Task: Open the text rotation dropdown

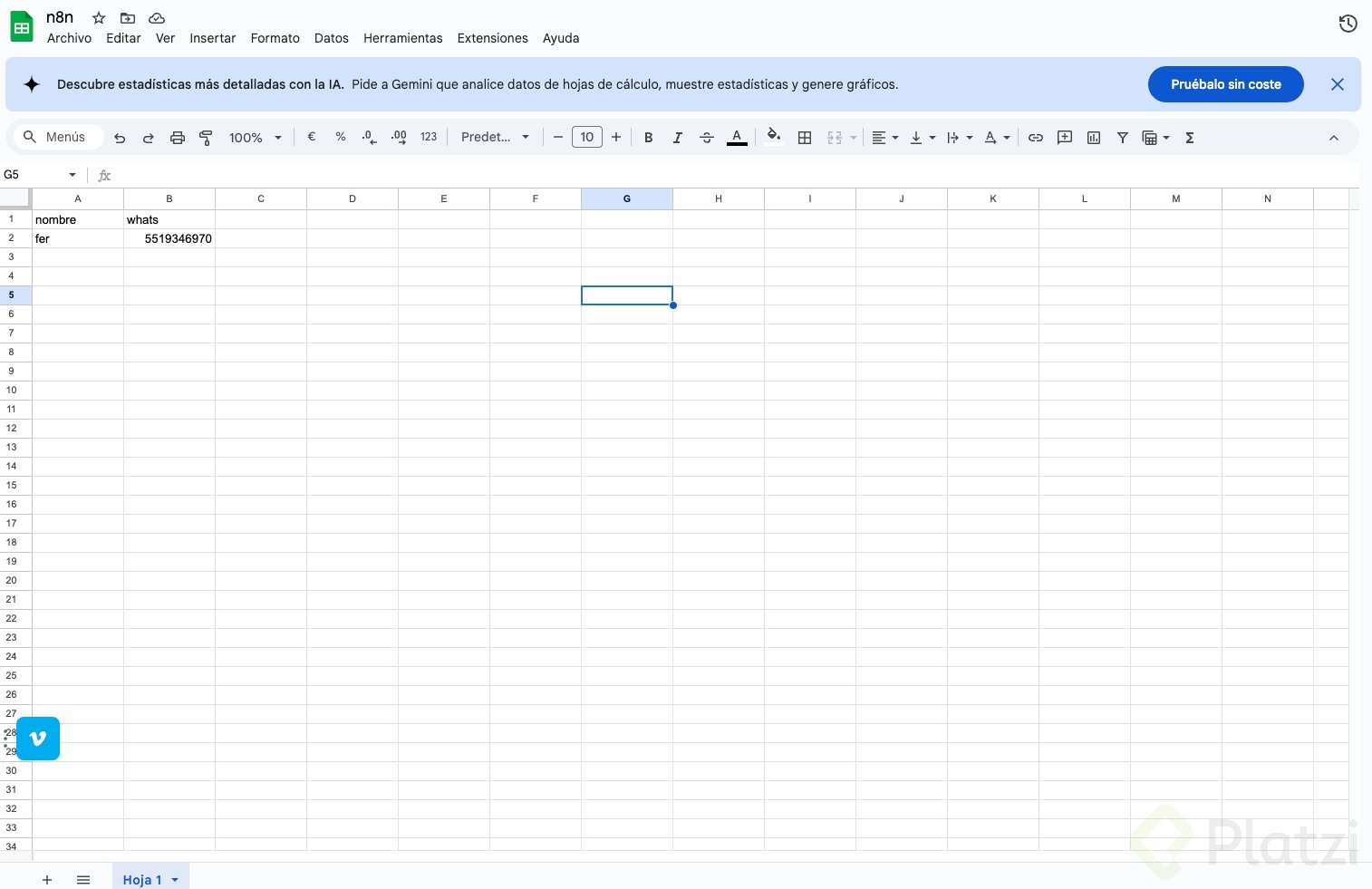Action: pos(997,138)
